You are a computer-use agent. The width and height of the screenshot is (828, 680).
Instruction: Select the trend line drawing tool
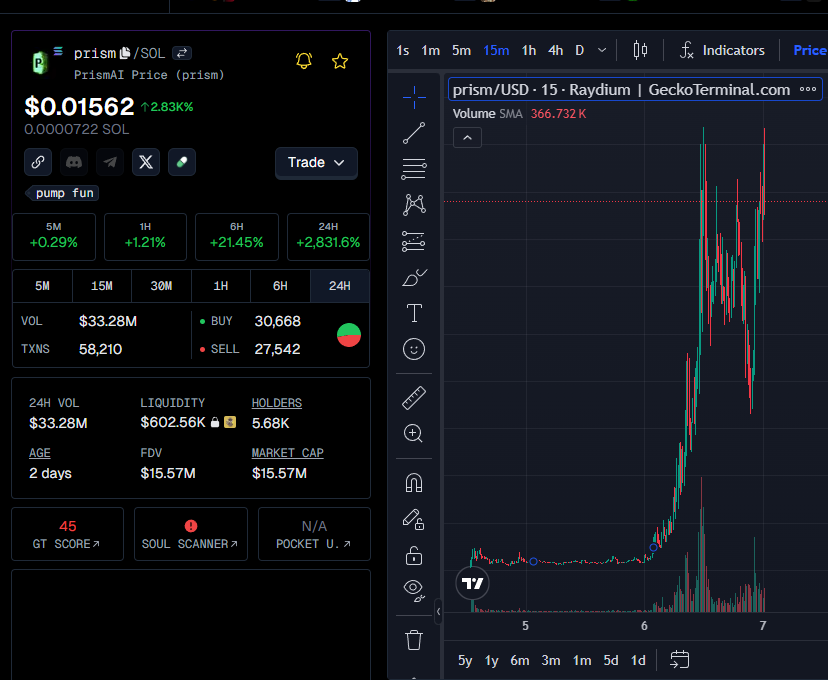pos(414,133)
